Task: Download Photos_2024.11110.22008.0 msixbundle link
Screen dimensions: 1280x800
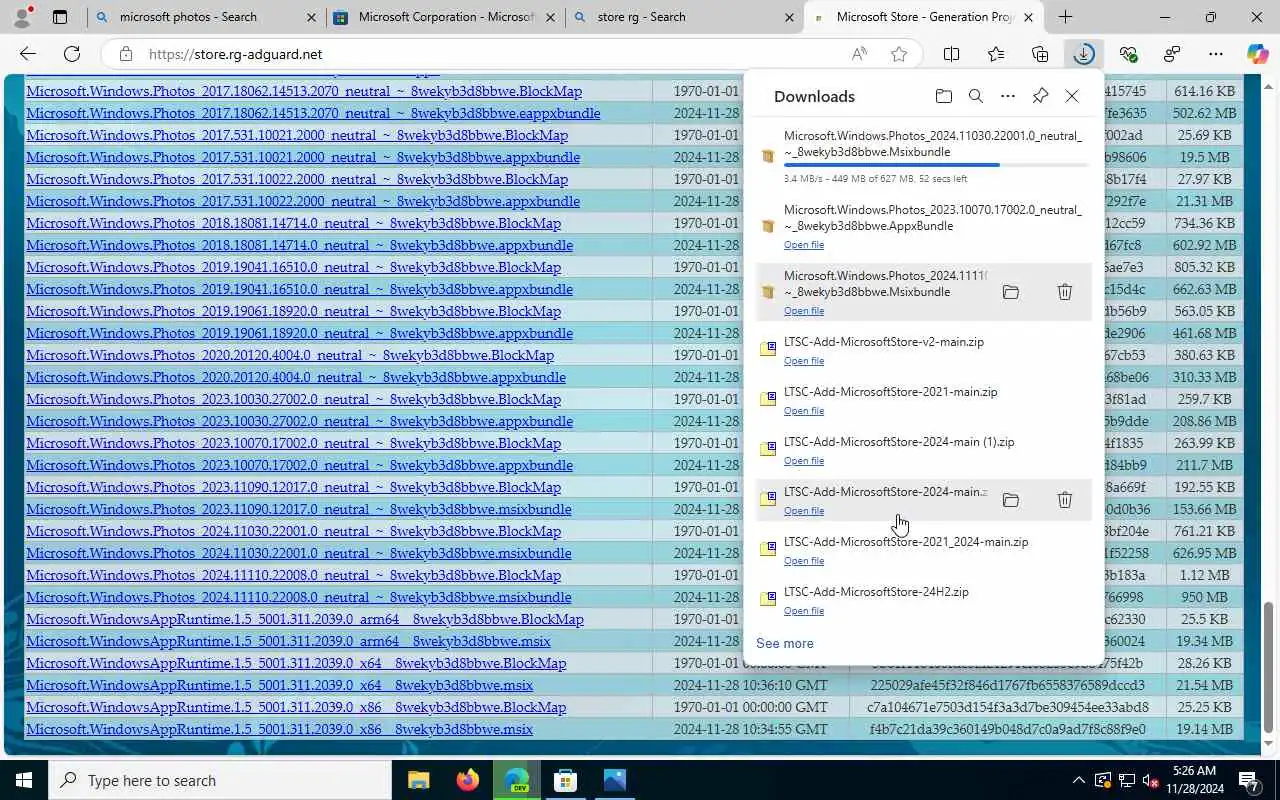Action: tap(299, 597)
